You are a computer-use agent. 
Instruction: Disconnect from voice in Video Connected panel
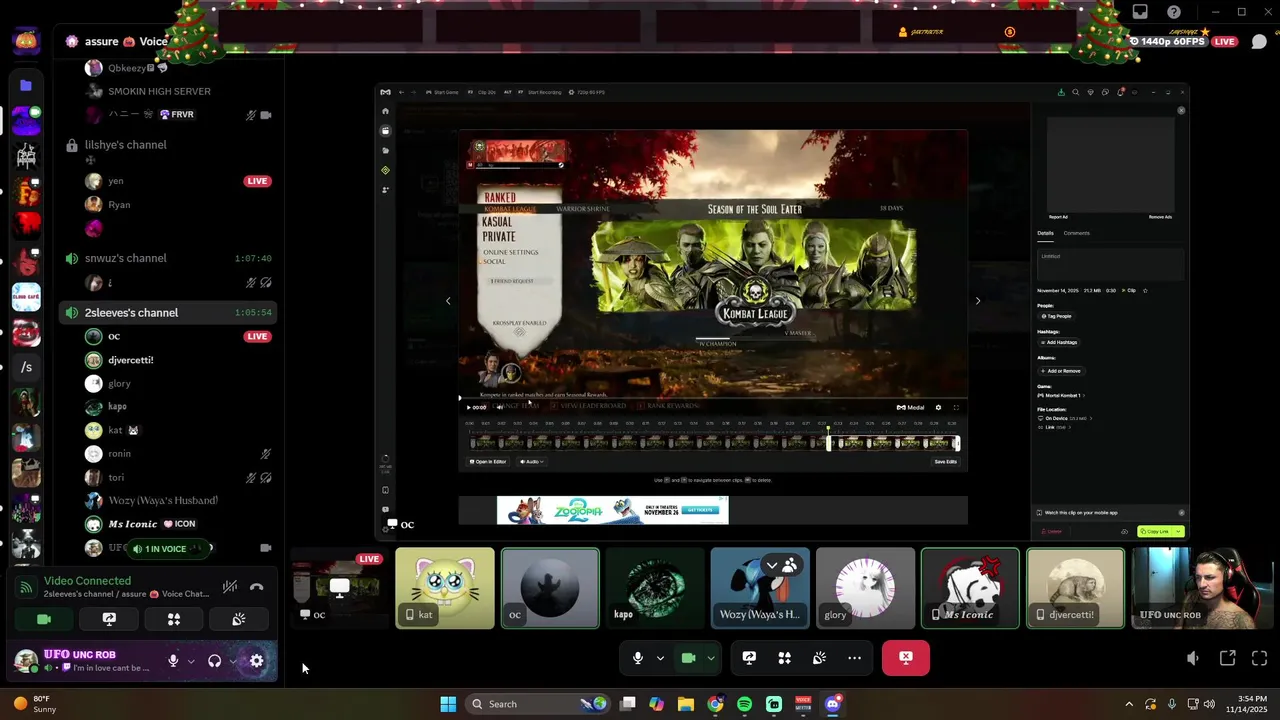pyautogui.click(x=257, y=587)
